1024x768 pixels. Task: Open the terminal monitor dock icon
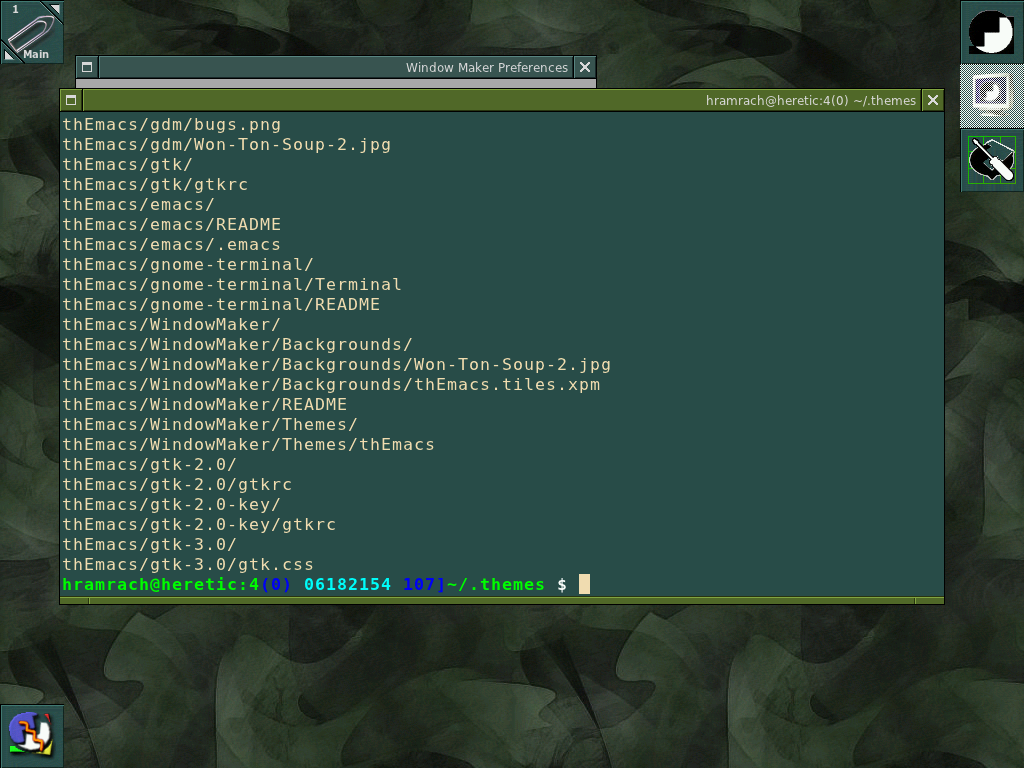pyautogui.click(x=991, y=96)
